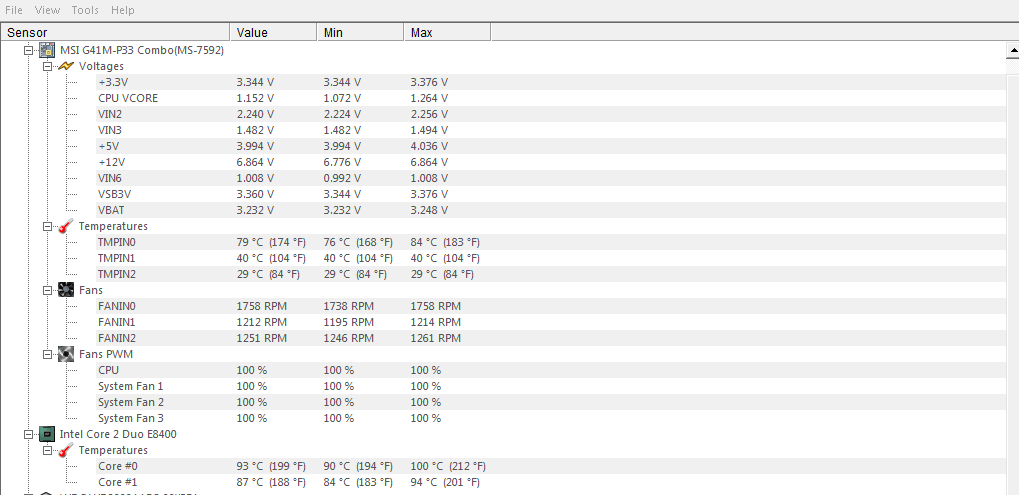Screen dimensions: 1019x495
Task: Click the Voltages lightning icon
Action: click(x=66, y=66)
